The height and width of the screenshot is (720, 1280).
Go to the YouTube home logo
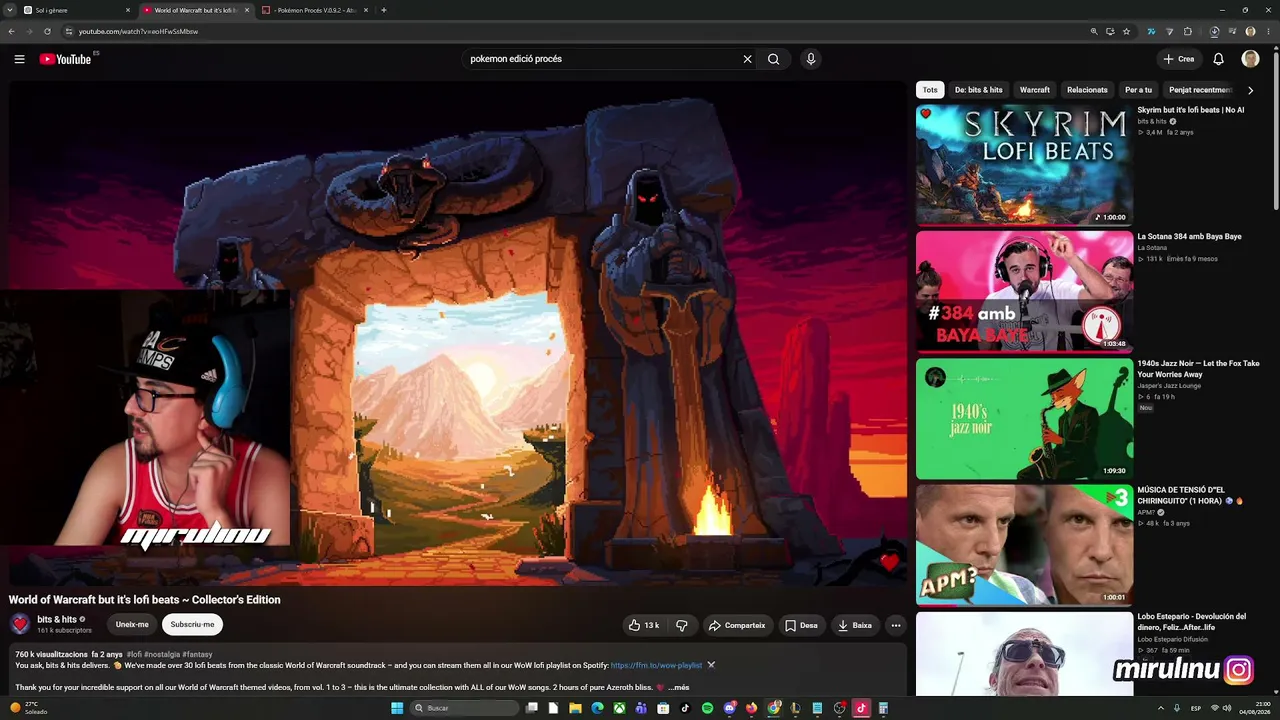click(65, 59)
